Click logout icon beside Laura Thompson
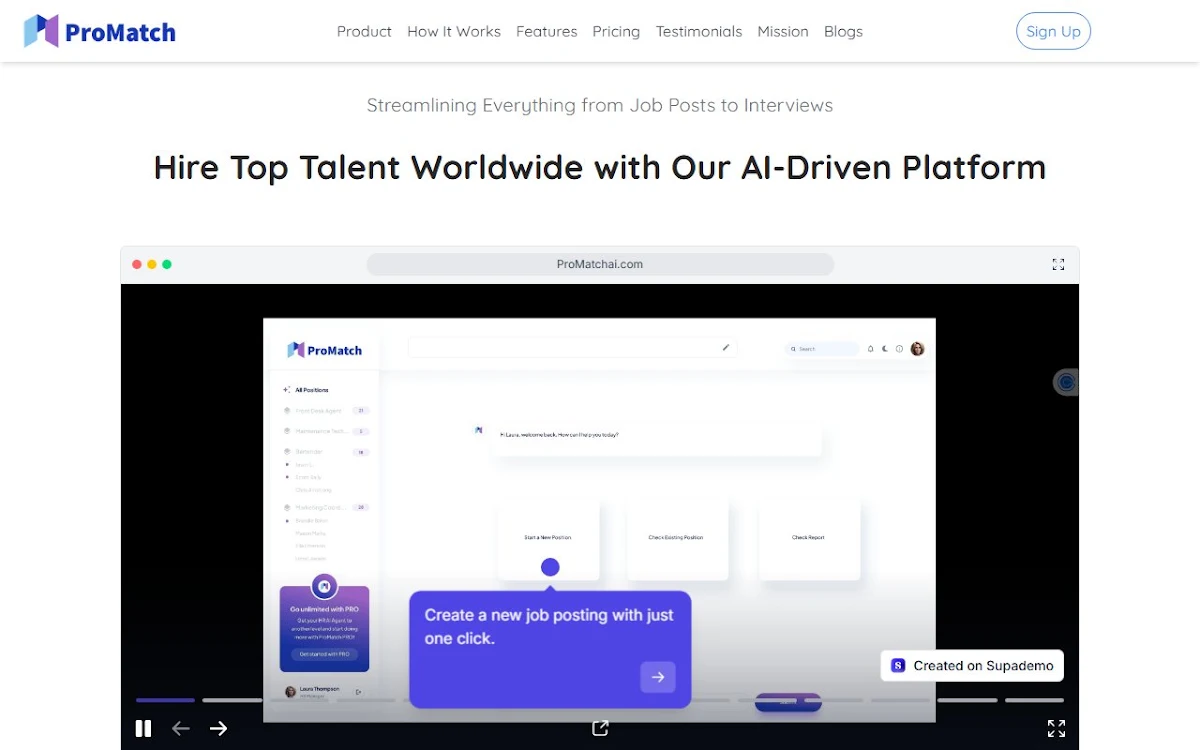The height and width of the screenshot is (750, 1200). (359, 692)
